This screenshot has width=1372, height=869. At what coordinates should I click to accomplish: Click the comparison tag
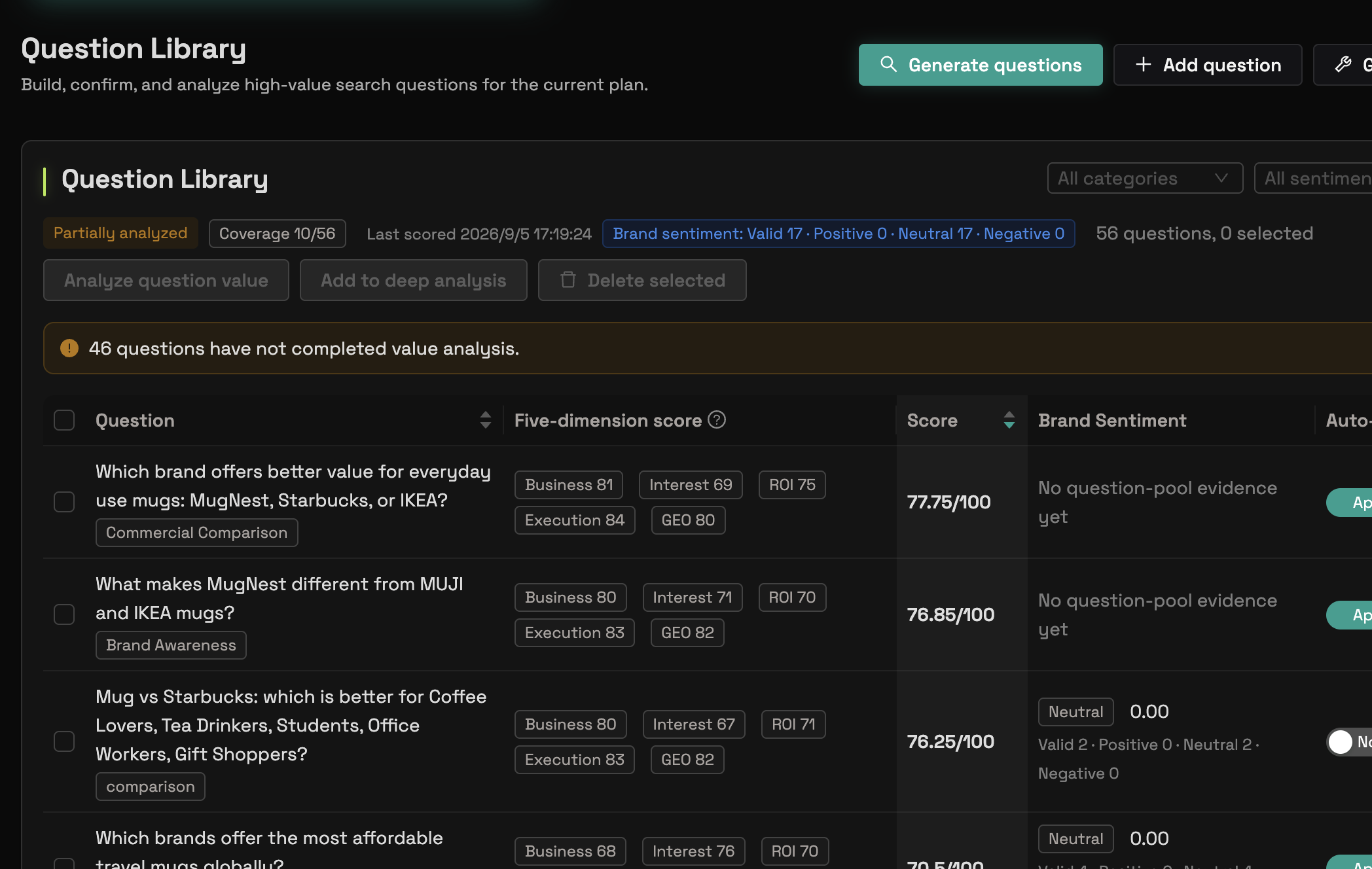(151, 787)
